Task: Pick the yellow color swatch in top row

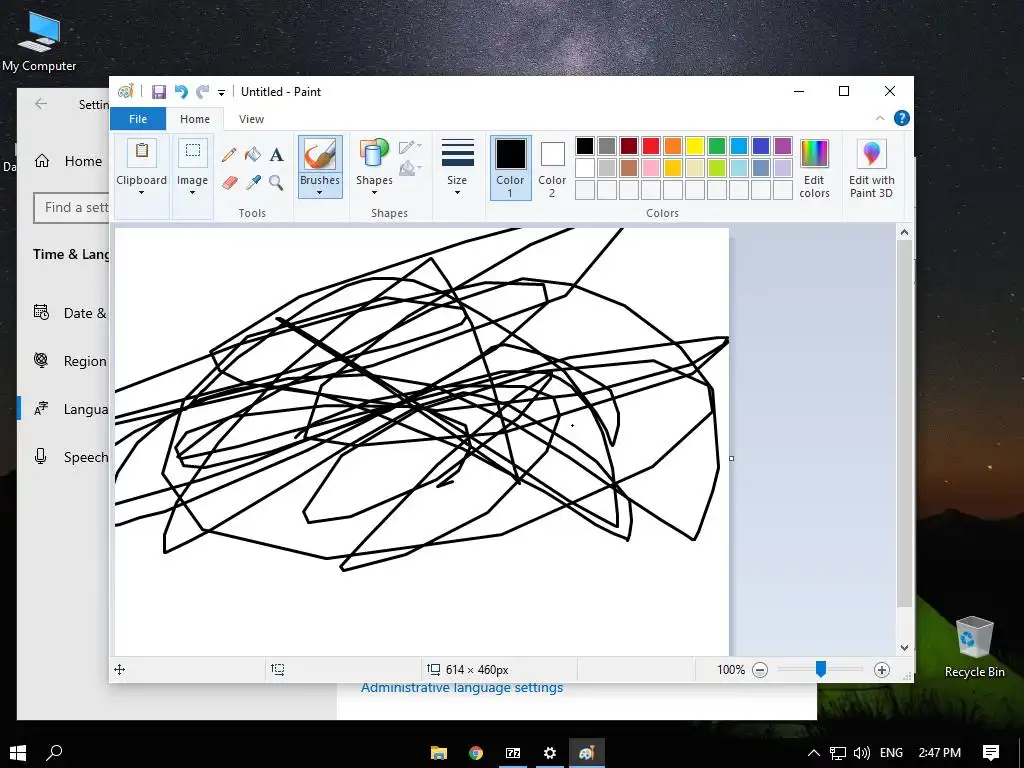Action: [x=695, y=146]
